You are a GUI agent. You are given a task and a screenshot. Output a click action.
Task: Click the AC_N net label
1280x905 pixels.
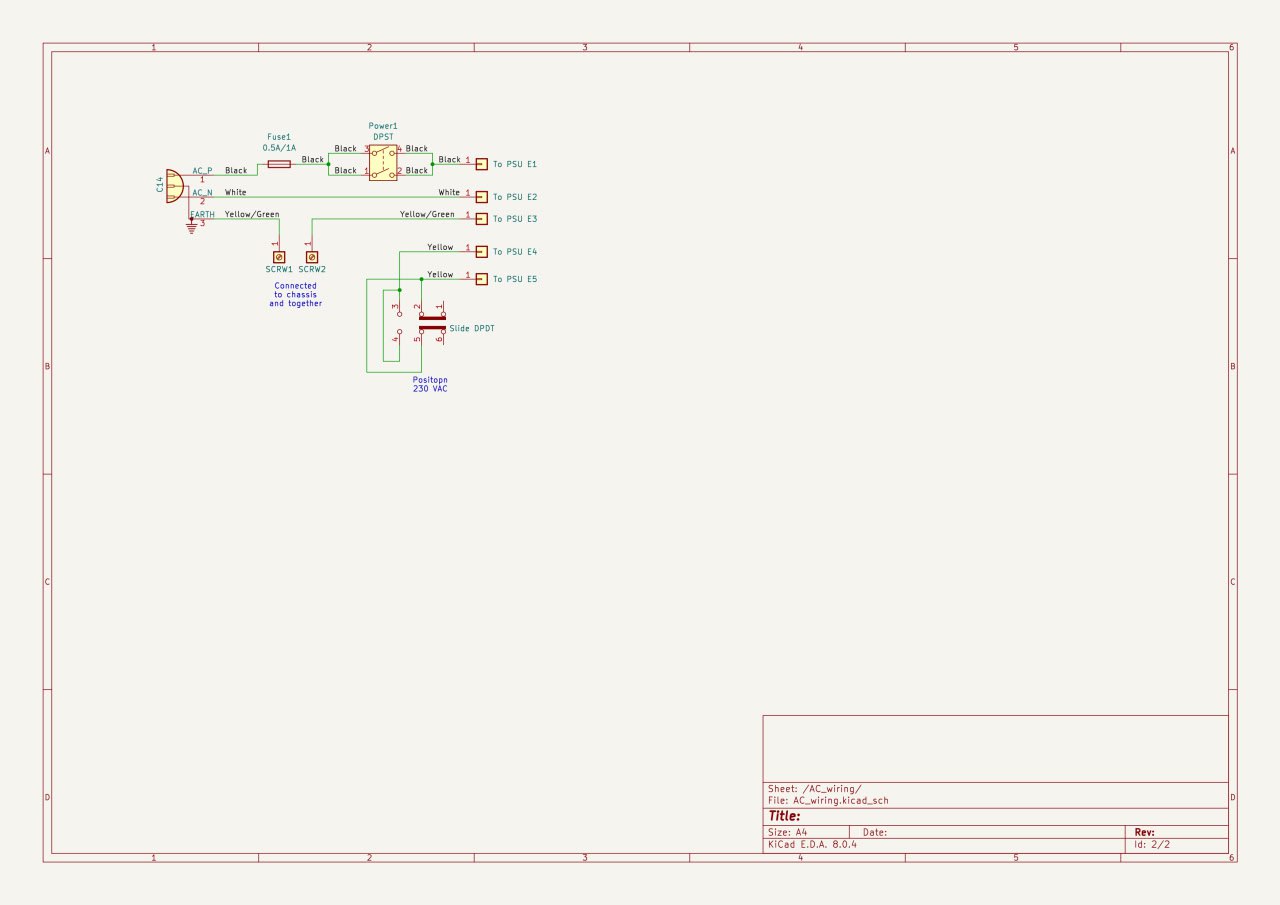(202, 192)
